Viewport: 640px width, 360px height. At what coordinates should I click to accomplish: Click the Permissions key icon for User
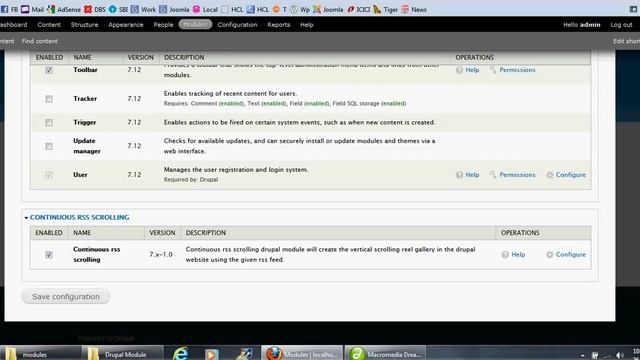click(x=493, y=175)
